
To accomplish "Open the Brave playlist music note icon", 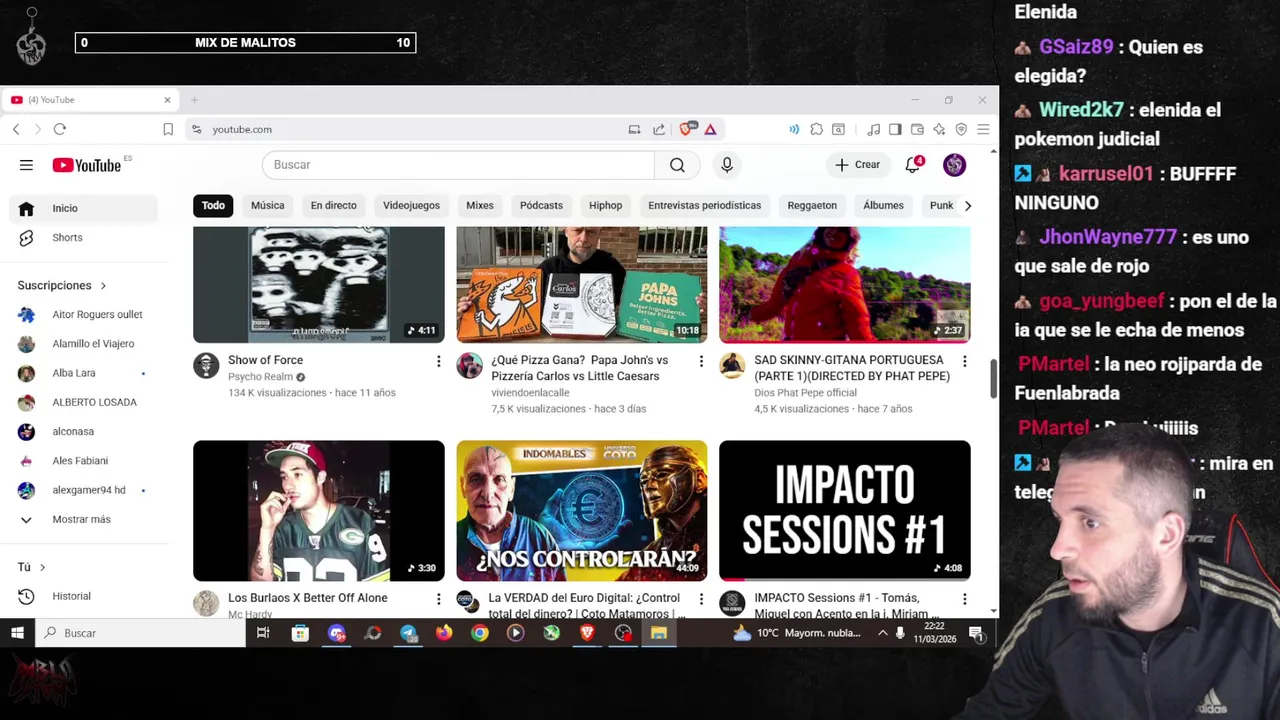I will [x=873, y=129].
